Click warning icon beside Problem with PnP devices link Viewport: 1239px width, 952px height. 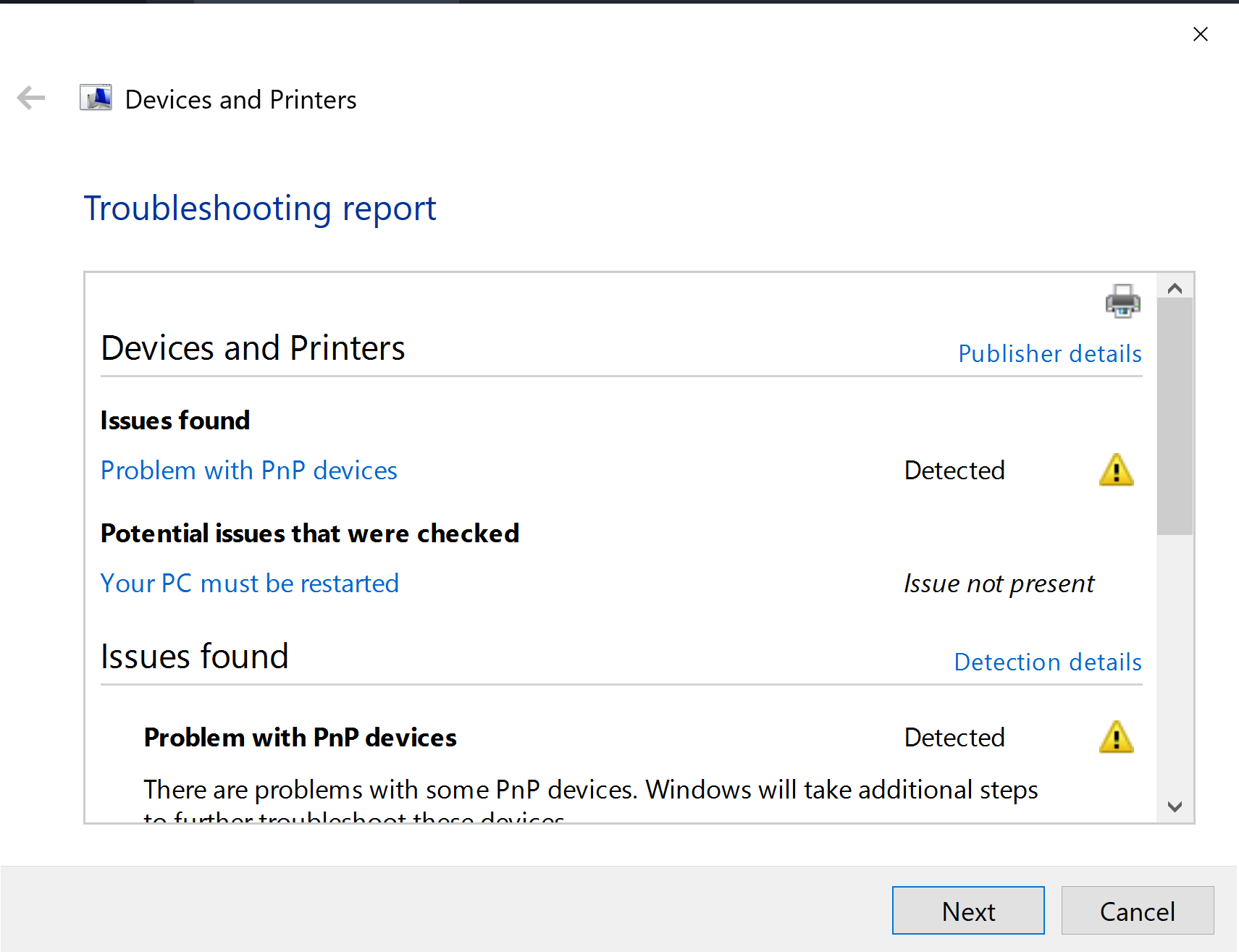click(1116, 470)
